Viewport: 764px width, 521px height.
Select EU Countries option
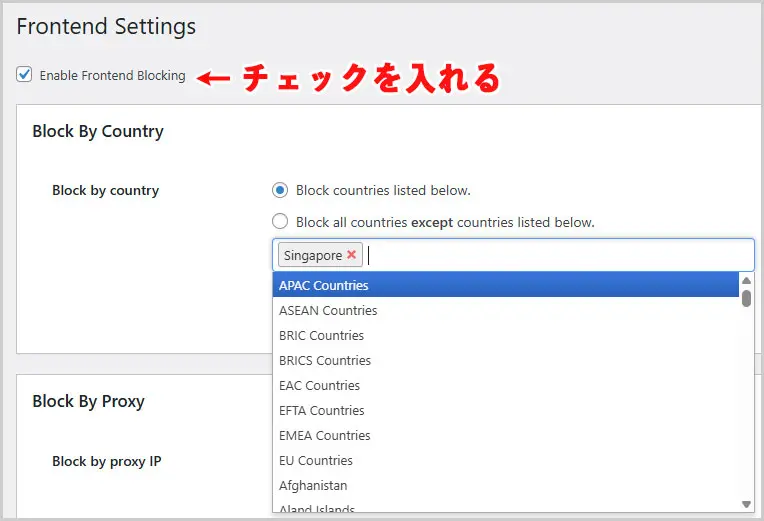(506, 461)
